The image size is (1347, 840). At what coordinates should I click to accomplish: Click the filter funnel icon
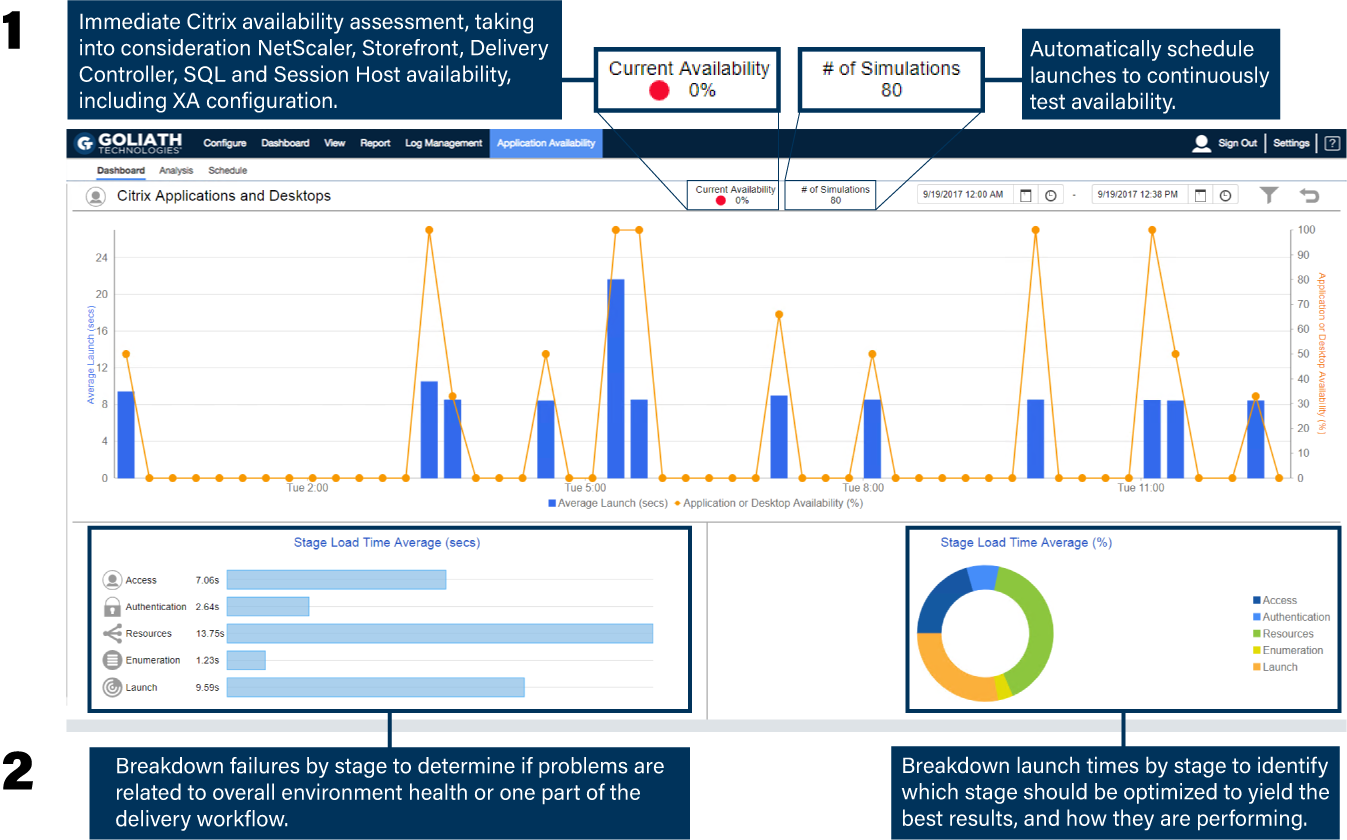1269,195
